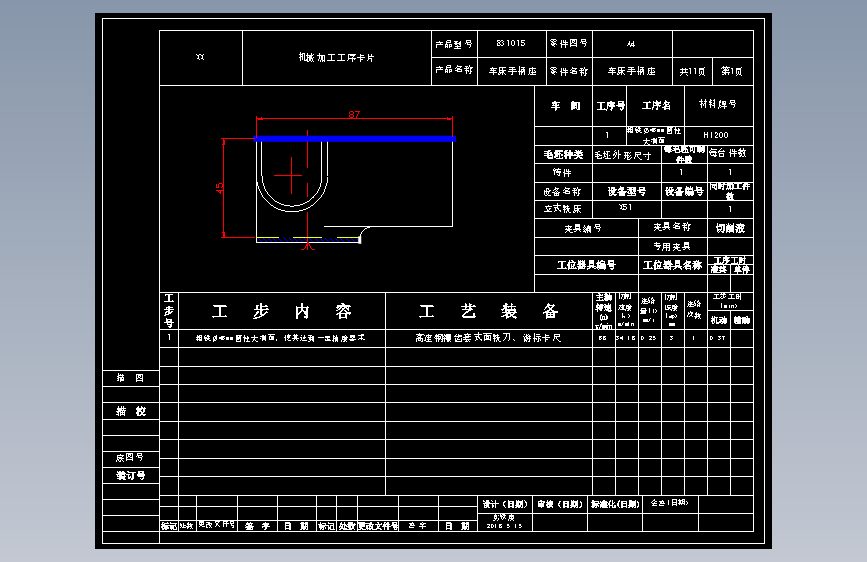Click the material value HT200
The width and height of the screenshot is (867, 562).
pyautogui.click(x=716, y=135)
